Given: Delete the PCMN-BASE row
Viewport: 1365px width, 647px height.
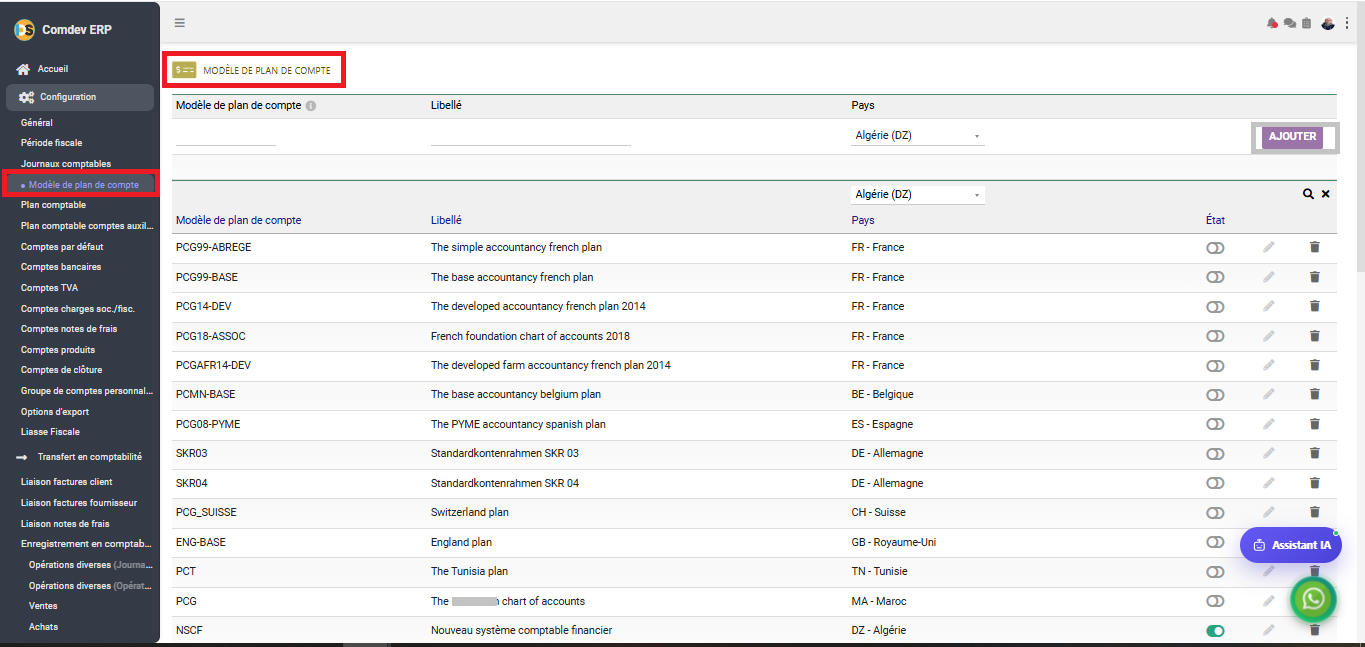Looking at the screenshot, I should tap(1315, 394).
